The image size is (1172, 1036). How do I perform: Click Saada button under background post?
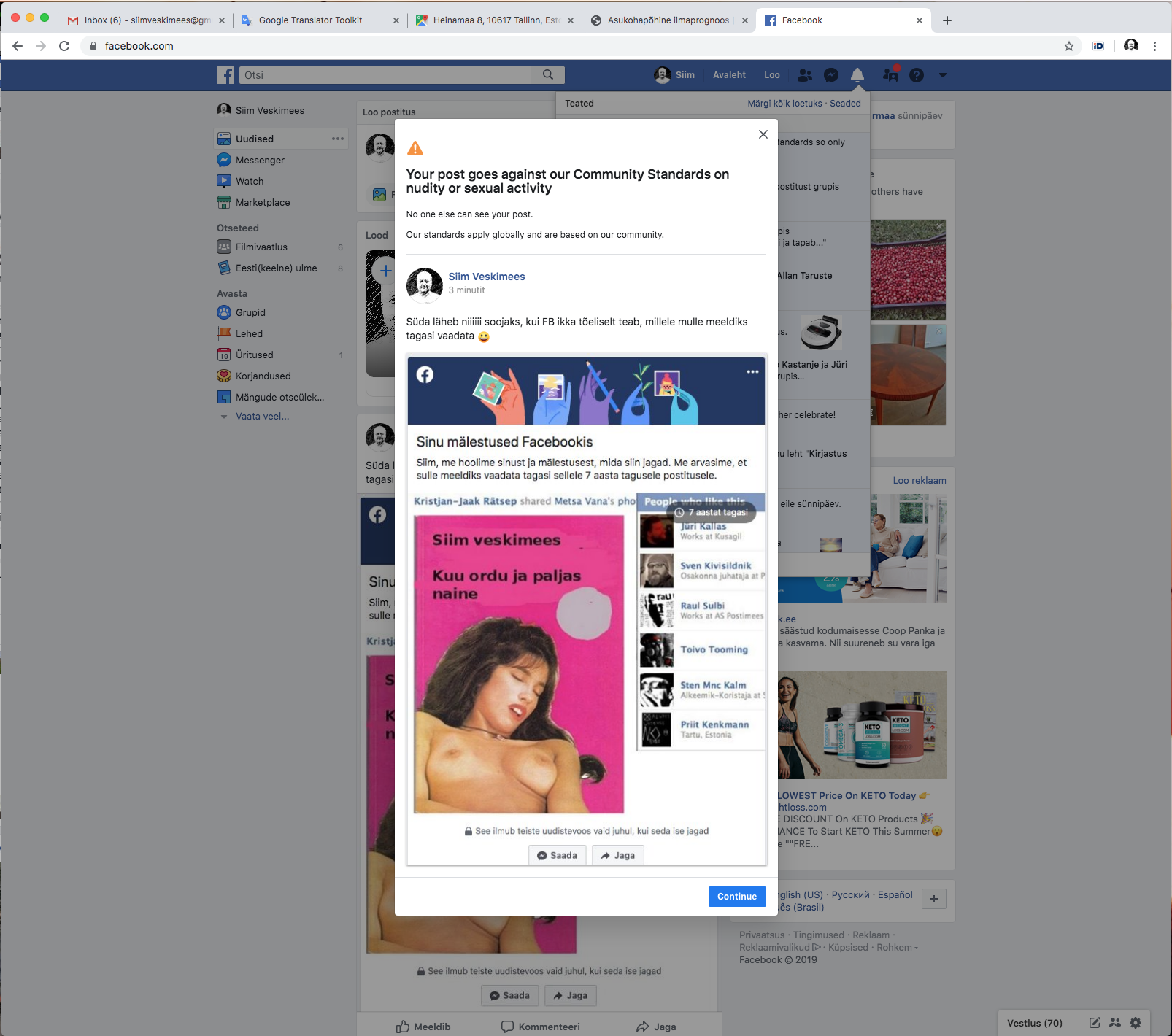[x=510, y=995]
